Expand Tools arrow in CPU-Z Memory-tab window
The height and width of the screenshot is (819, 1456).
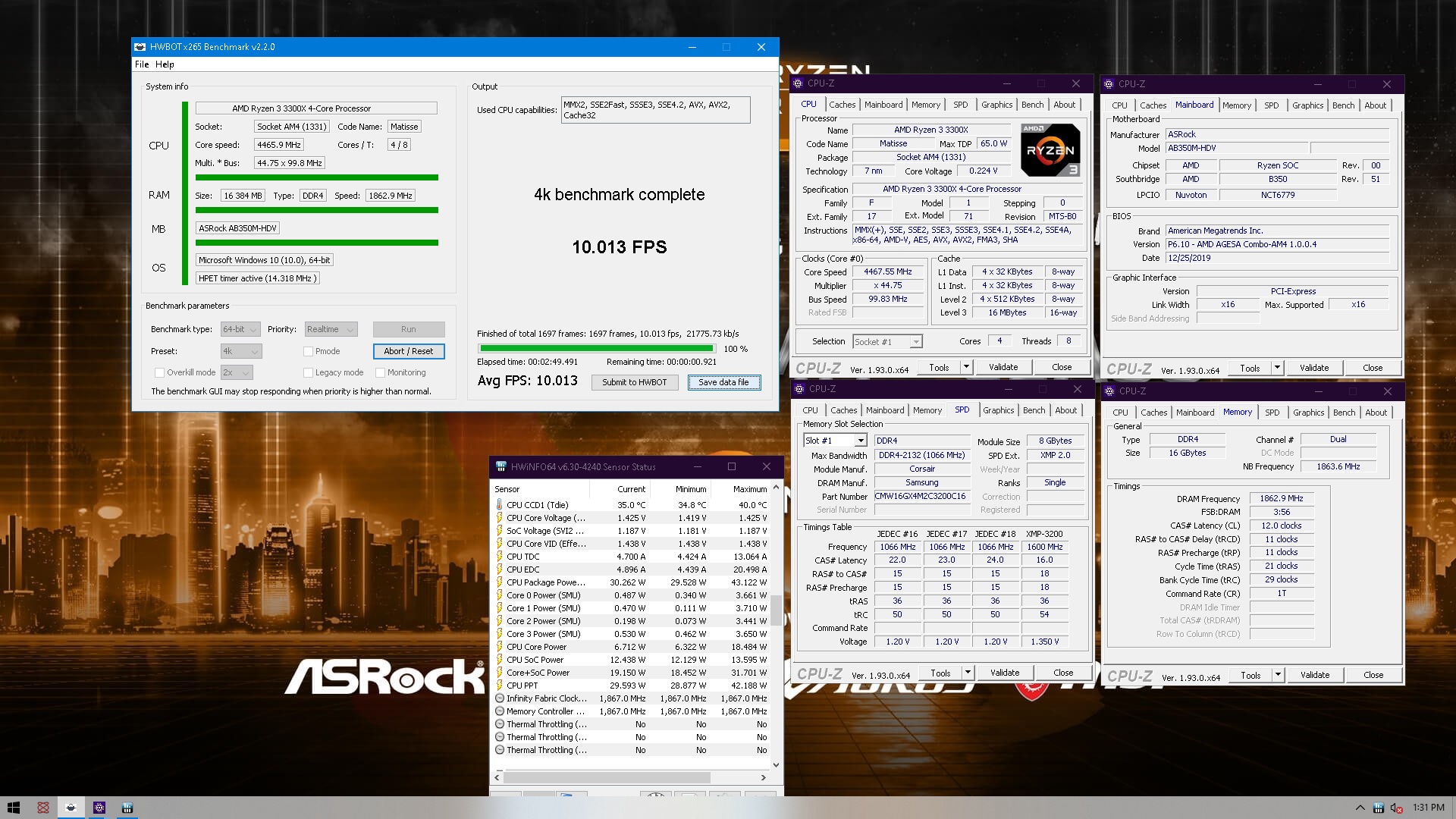(x=1278, y=675)
